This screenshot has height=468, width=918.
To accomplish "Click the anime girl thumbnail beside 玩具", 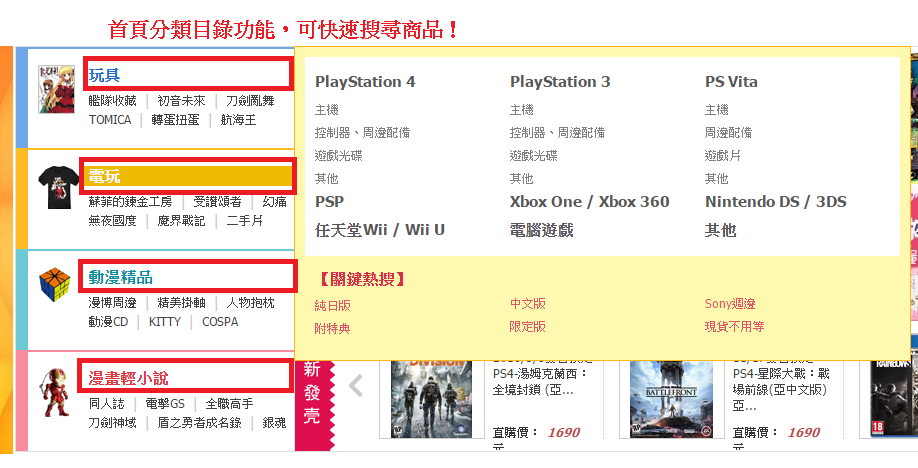I will [x=56, y=89].
